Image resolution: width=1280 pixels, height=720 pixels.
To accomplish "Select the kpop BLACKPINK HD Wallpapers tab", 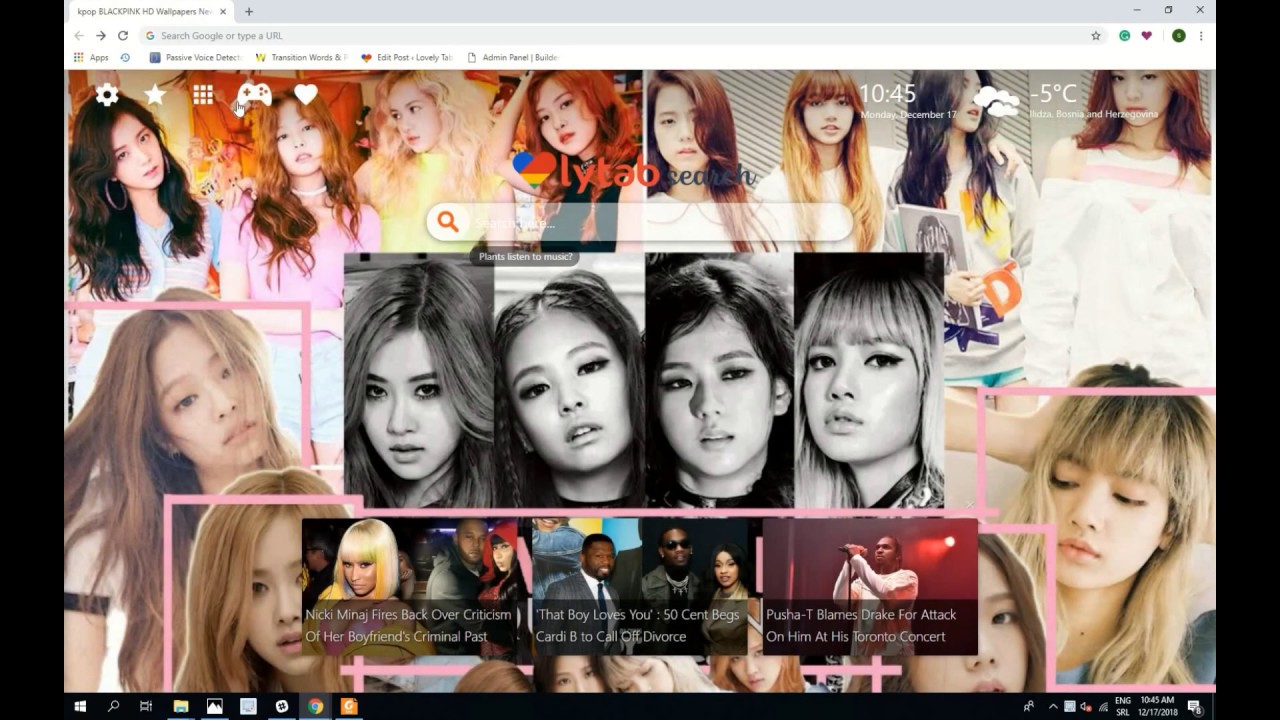I will click(150, 11).
